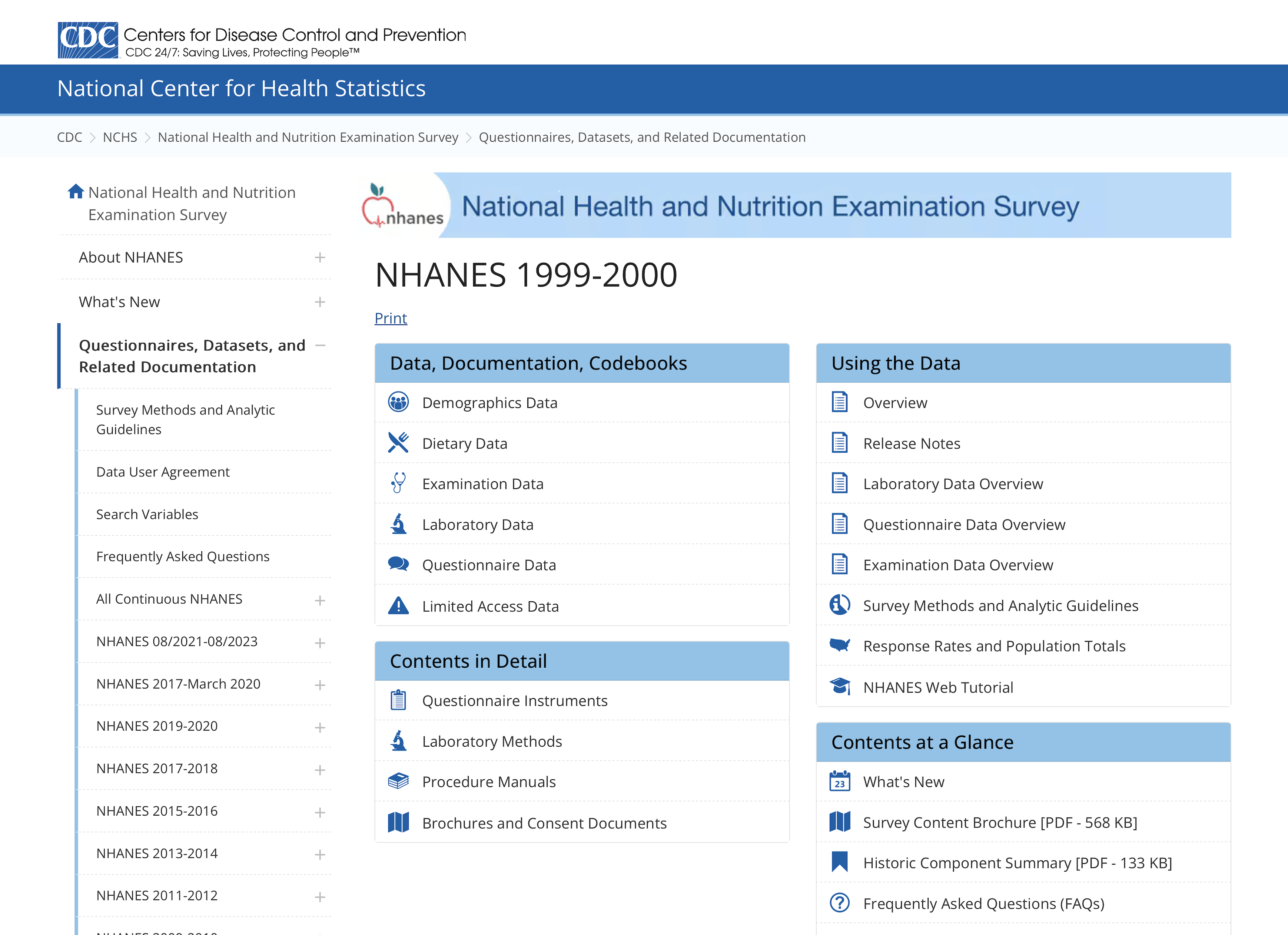Click the Dietary Data fork-knife icon

coord(398,443)
